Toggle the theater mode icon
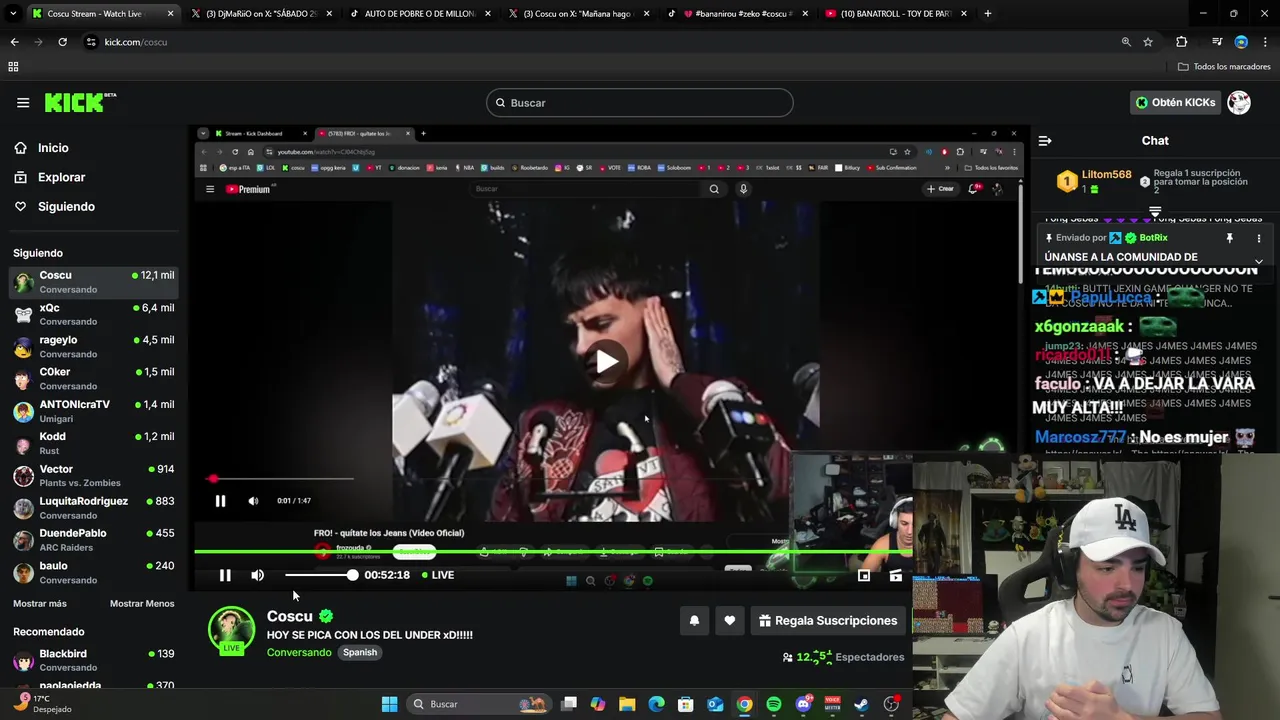Image resolution: width=1280 pixels, height=720 pixels. click(896, 575)
